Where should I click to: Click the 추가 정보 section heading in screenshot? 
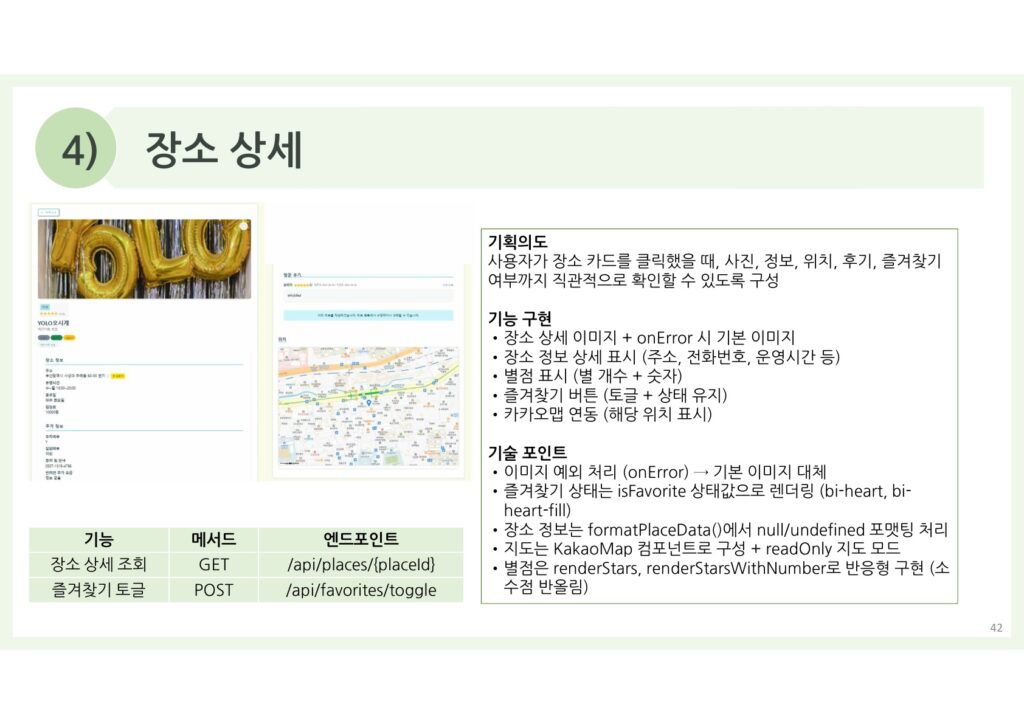coord(54,426)
